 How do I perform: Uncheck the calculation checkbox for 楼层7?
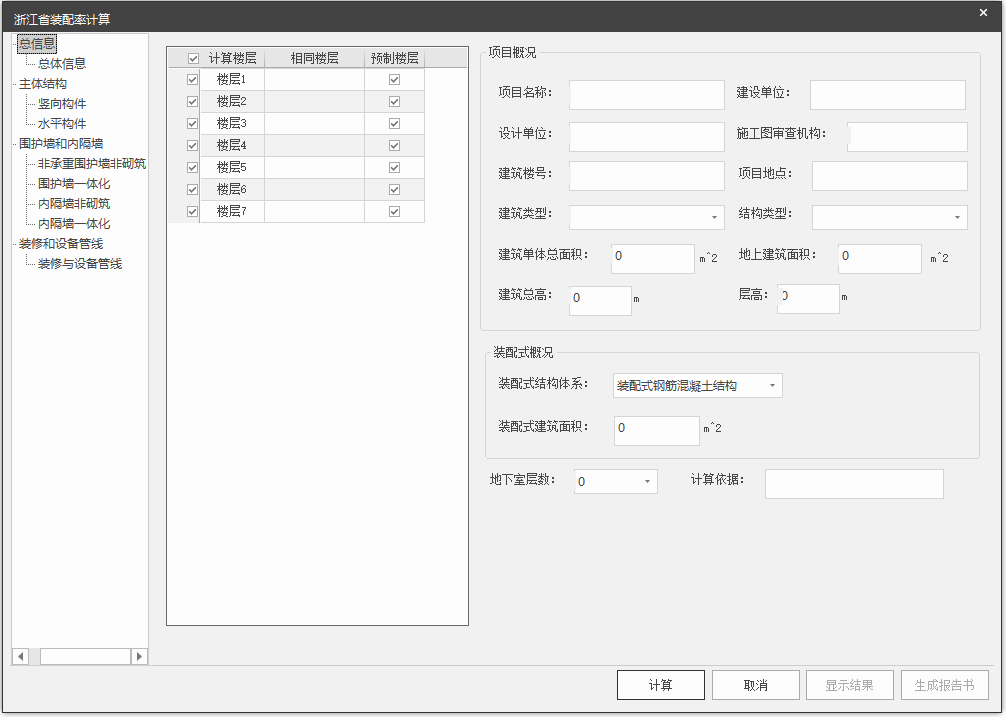[x=192, y=211]
